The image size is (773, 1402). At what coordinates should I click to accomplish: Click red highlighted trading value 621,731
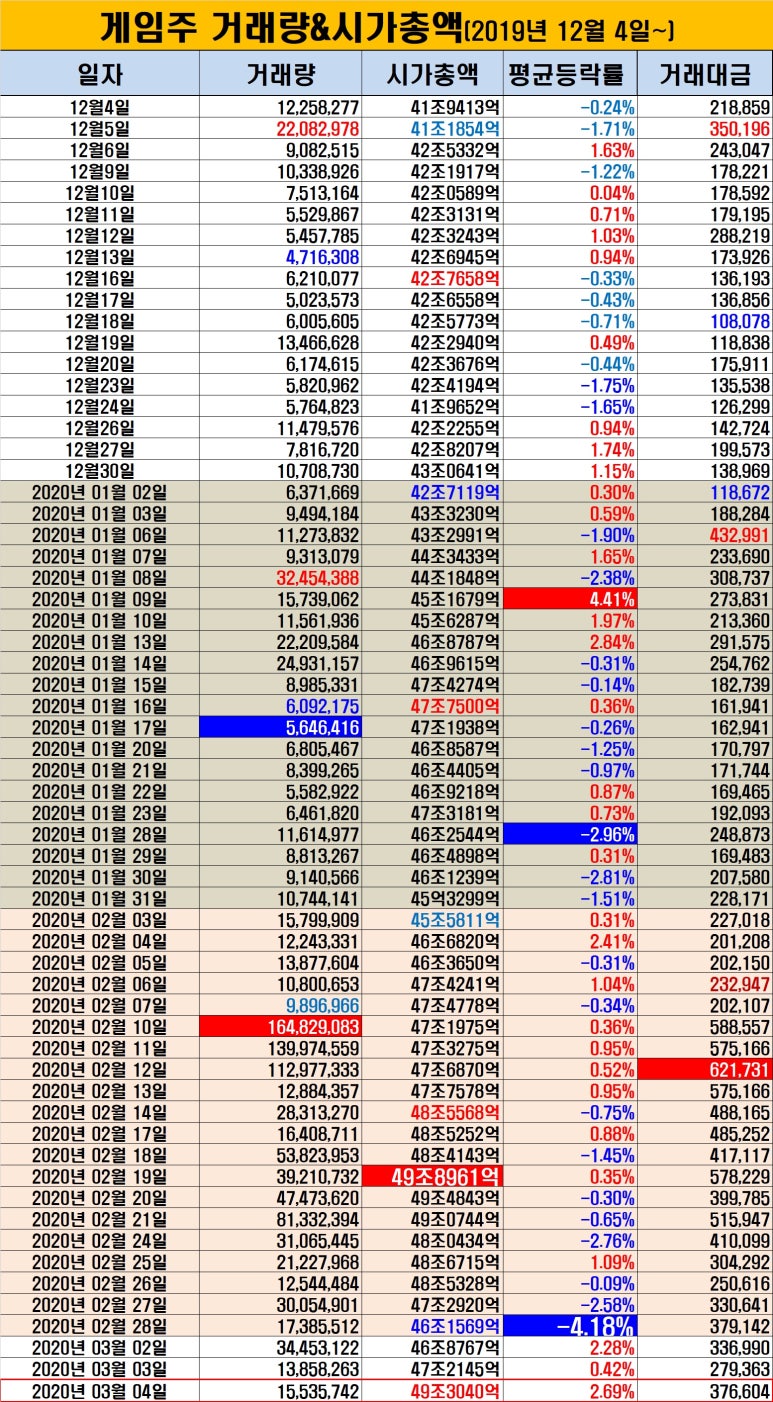[x=705, y=1070]
